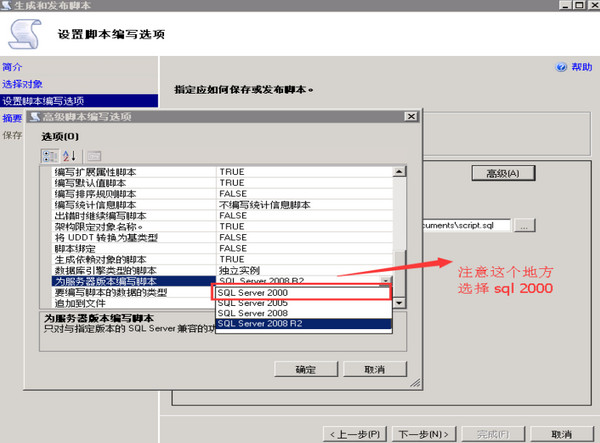Screen dimensions: 600x443
Task: Click the Categorized view icon in options toolbar
Action: tap(50, 156)
